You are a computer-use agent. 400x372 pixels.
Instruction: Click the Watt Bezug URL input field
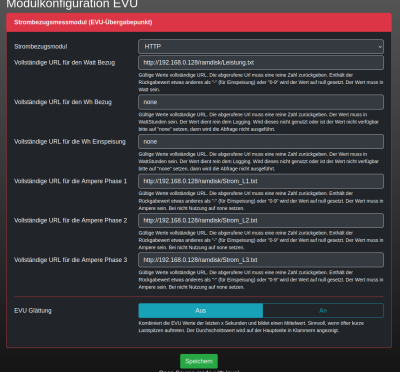[261, 63]
